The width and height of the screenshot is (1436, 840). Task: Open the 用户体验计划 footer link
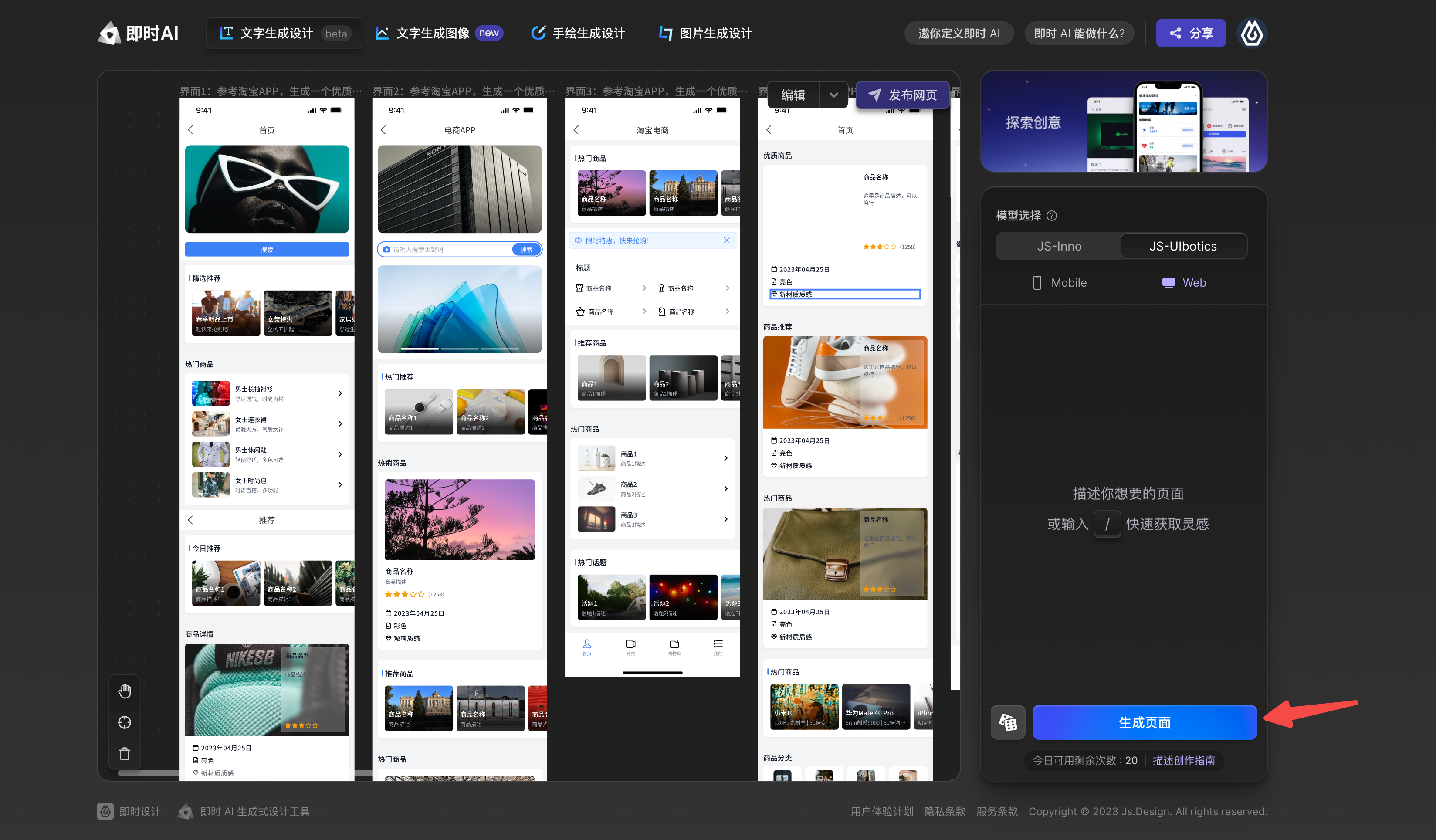pyautogui.click(x=881, y=812)
